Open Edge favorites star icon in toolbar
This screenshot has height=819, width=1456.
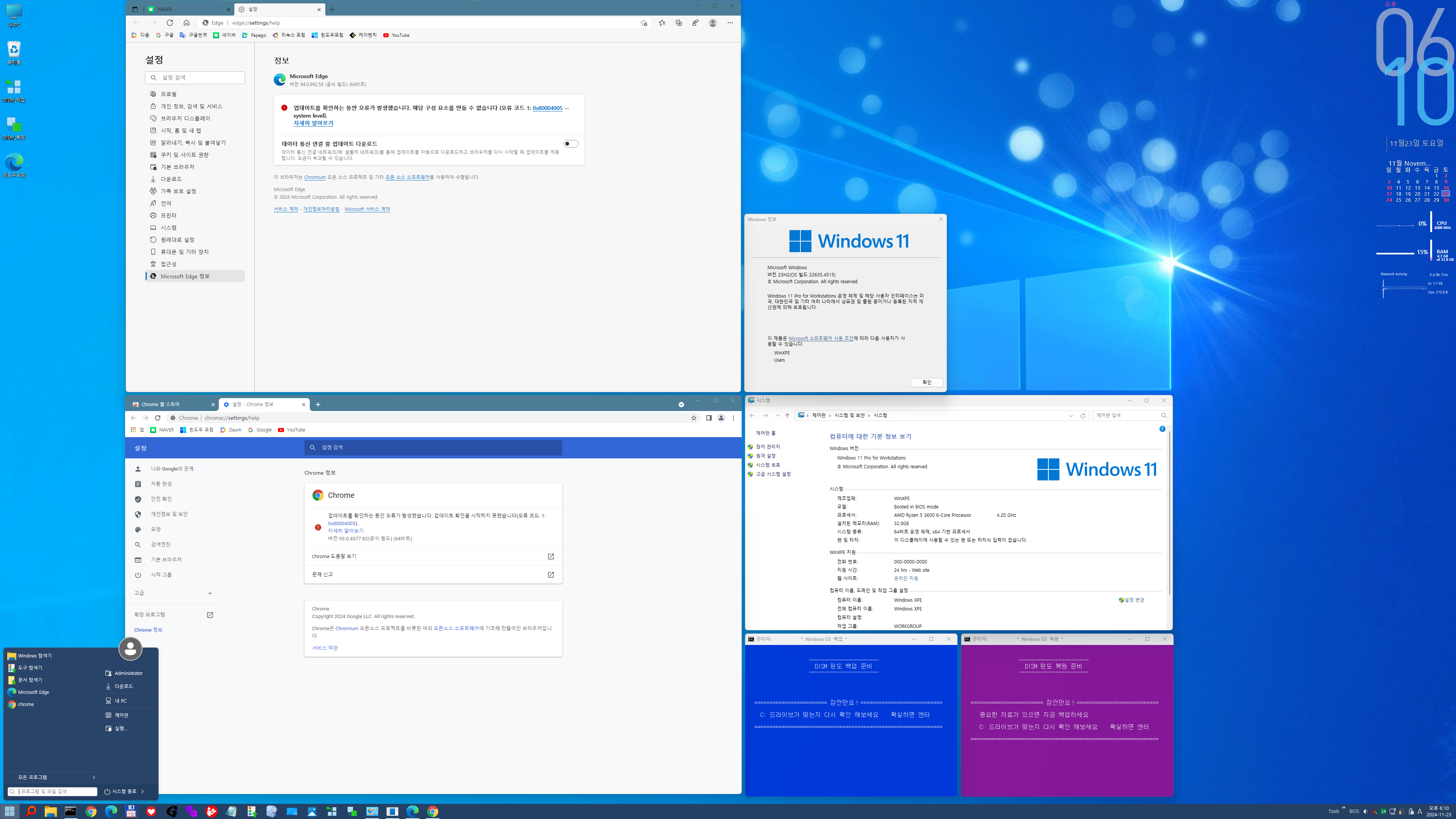coord(662,23)
